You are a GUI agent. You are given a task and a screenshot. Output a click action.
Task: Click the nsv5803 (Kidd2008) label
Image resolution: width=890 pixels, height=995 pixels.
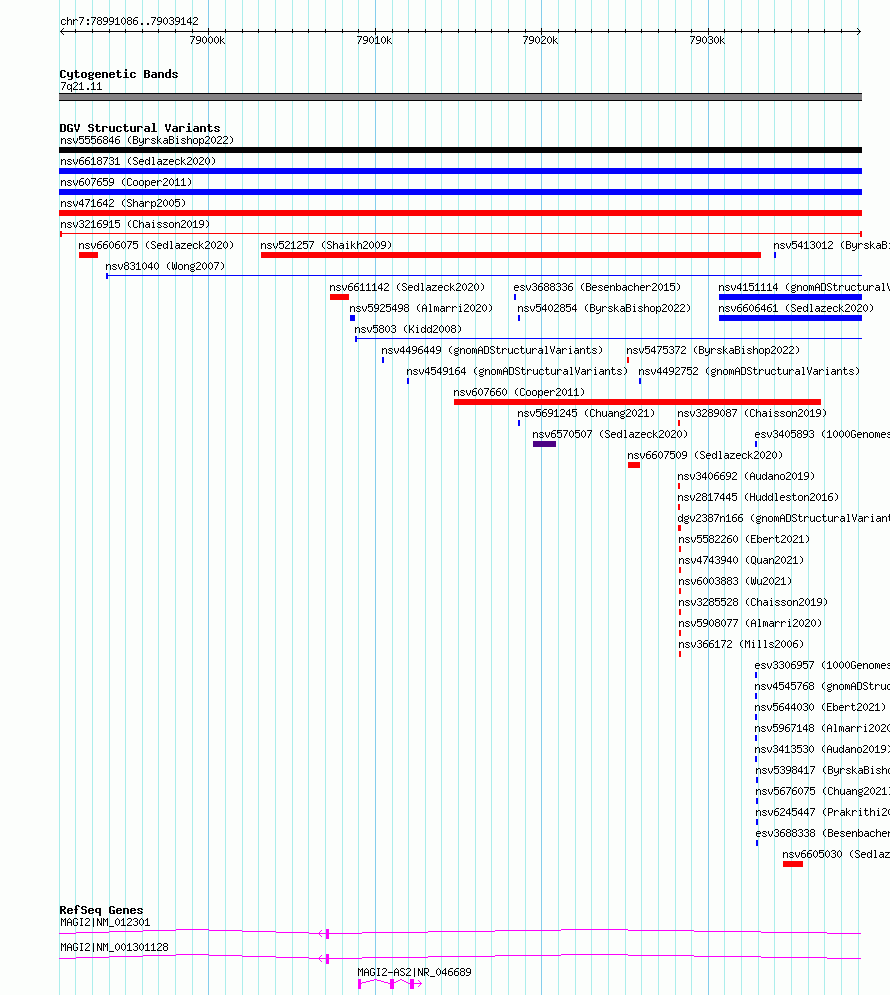tap(408, 329)
